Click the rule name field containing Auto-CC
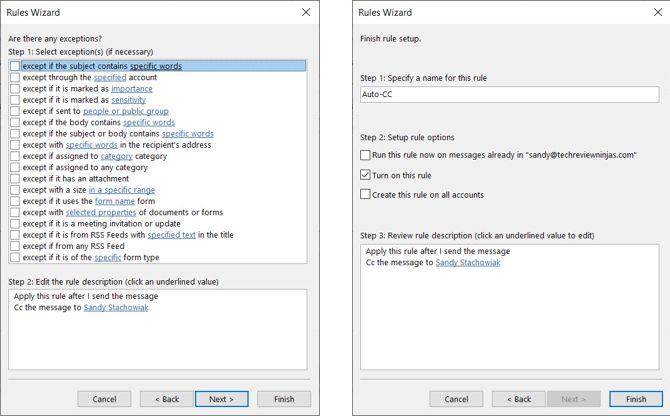This screenshot has width=670, height=416. tap(508, 95)
